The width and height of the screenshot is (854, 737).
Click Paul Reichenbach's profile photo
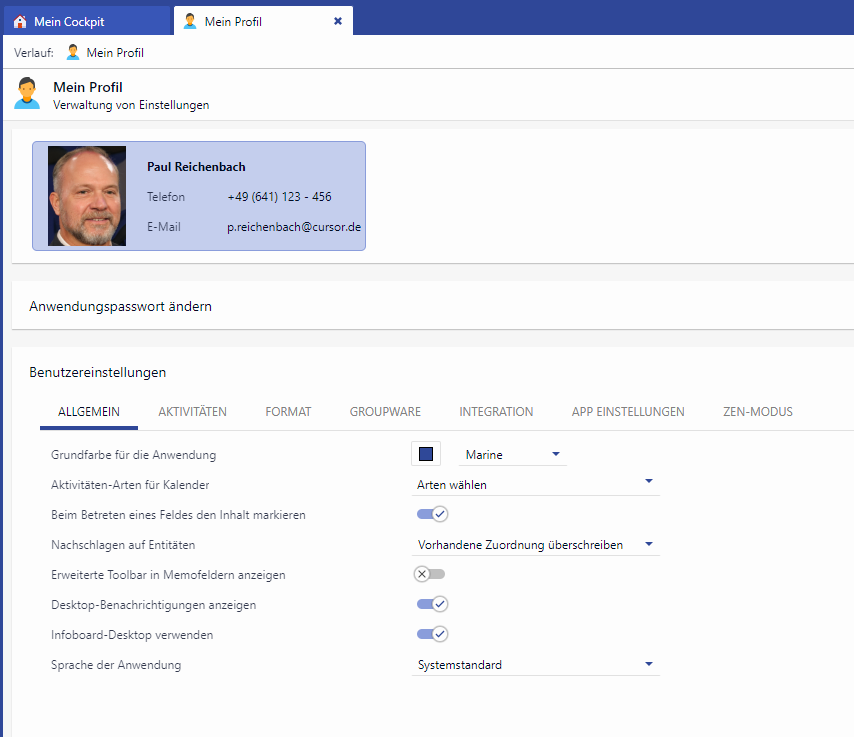[87, 196]
